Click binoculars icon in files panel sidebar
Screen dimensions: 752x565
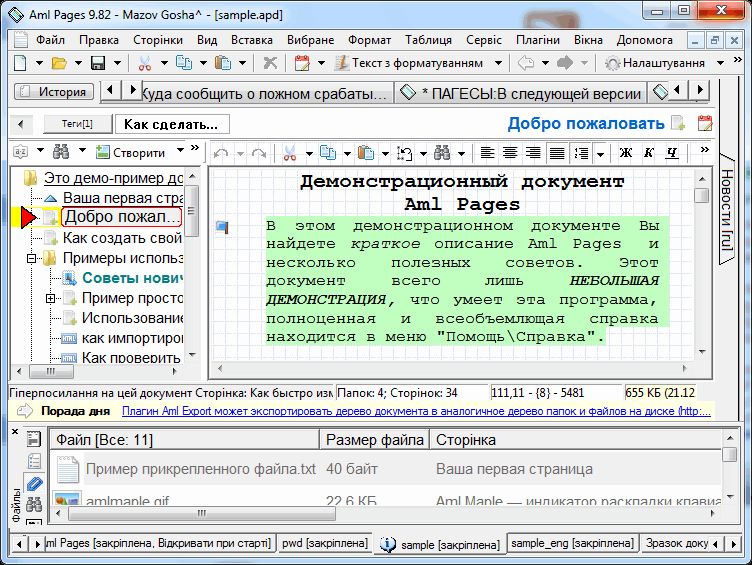click(34, 505)
